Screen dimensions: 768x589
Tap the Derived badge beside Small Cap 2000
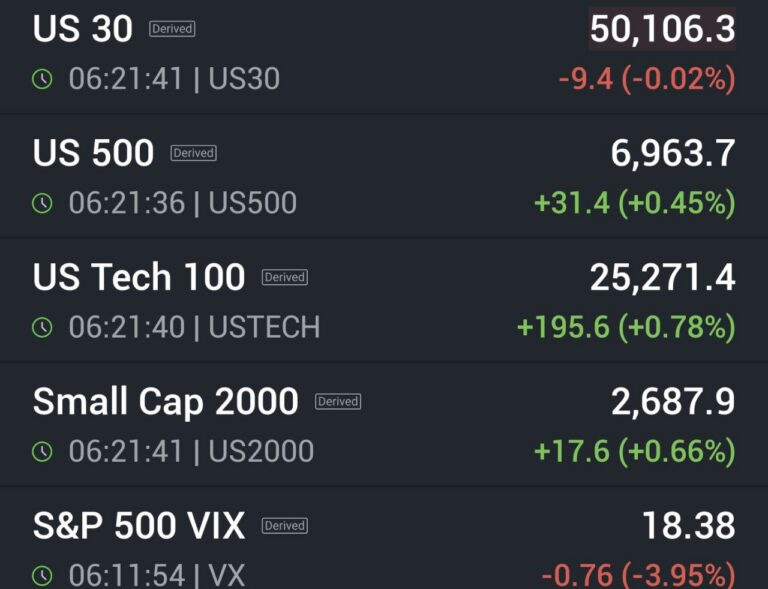(338, 401)
